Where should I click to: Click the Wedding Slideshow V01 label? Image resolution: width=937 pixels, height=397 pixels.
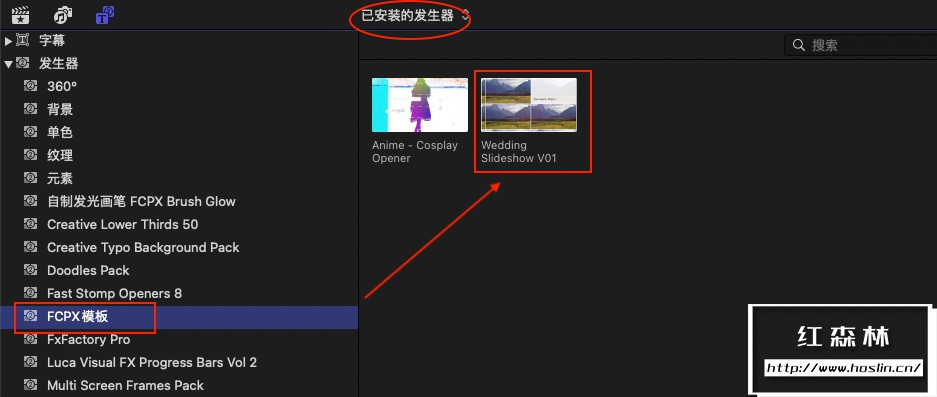tap(519, 152)
